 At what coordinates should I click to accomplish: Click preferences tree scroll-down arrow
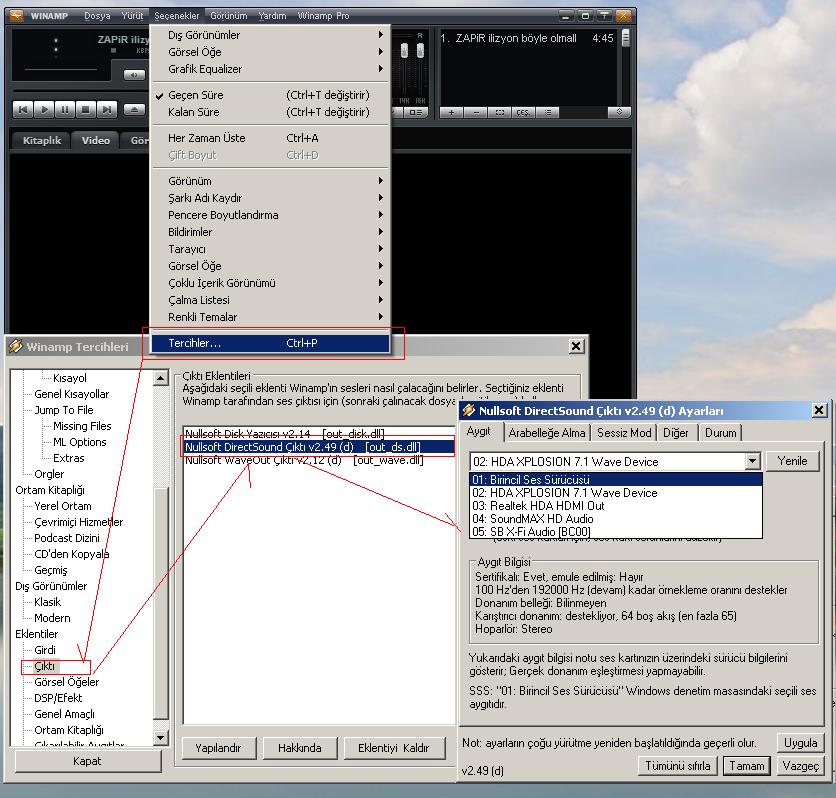(x=160, y=738)
